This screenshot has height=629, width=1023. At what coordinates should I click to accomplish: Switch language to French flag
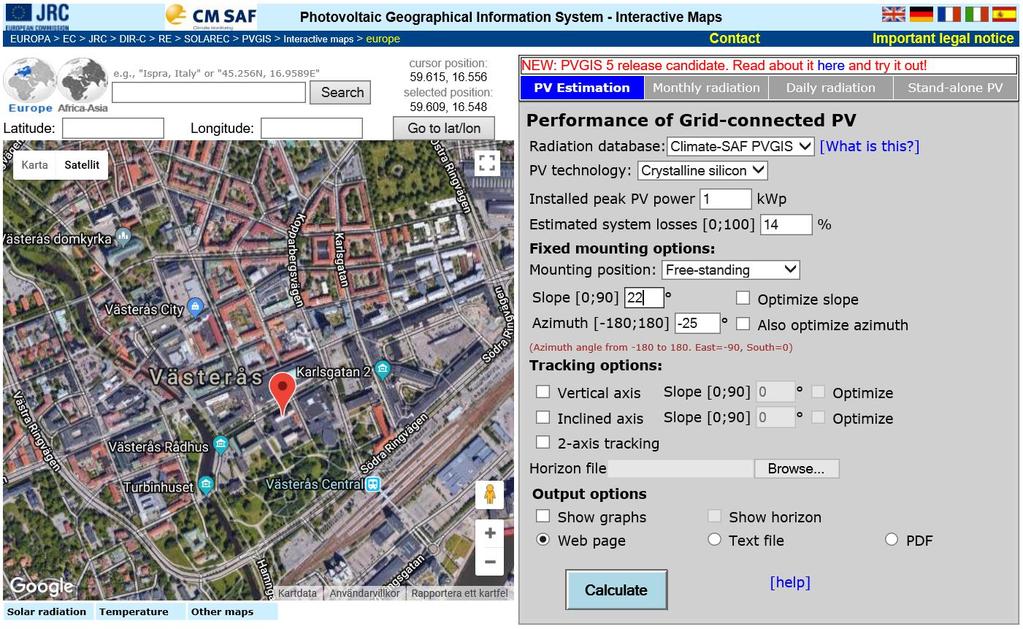click(x=949, y=14)
